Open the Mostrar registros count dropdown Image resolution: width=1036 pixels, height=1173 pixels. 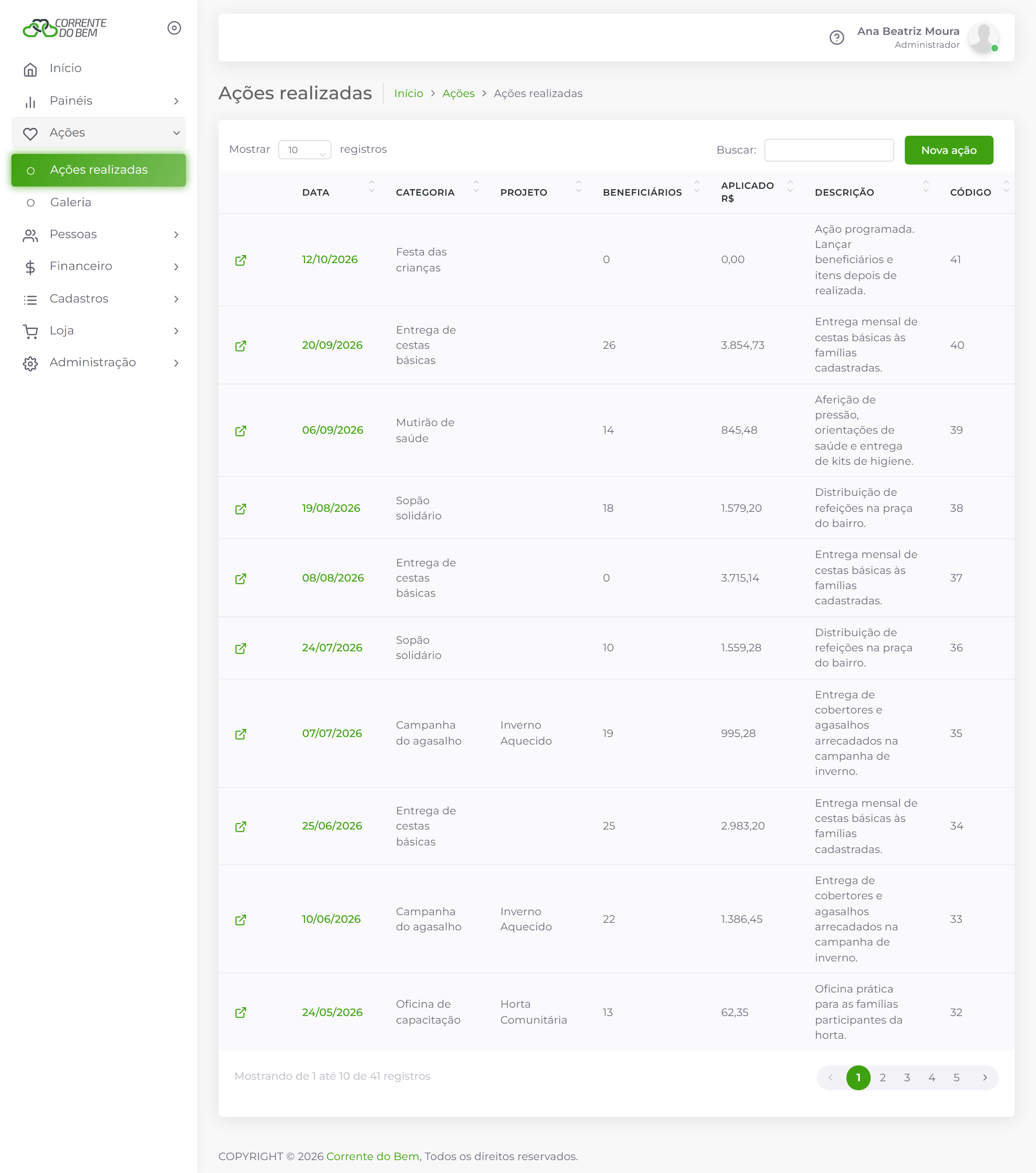305,150
